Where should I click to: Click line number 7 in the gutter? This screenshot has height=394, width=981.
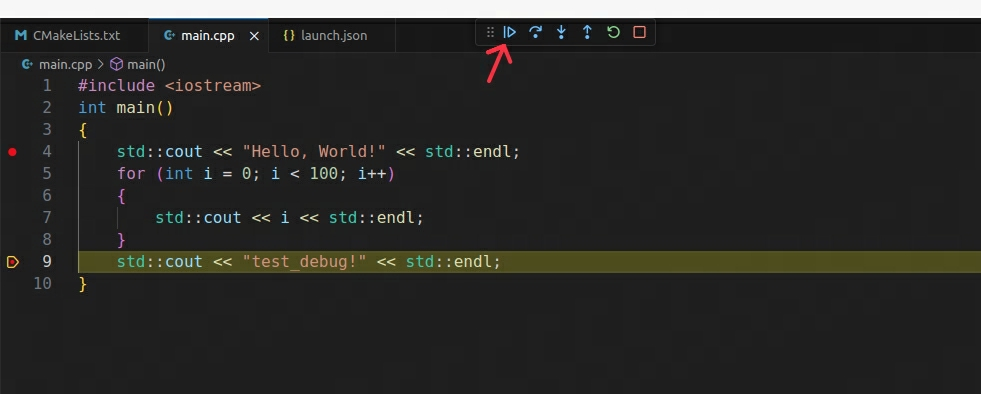coord(47,218)
